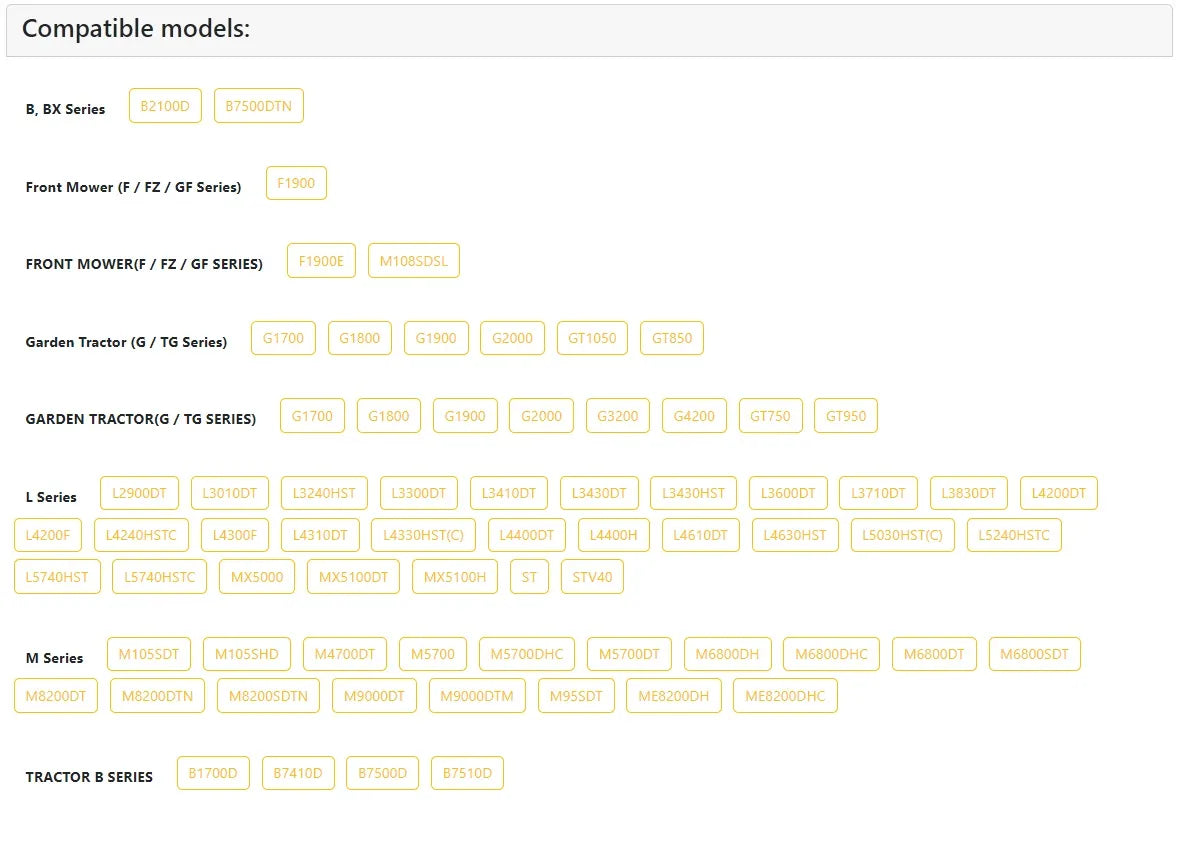
Task: Select the F1900E model tag
Action: (x=321, y=261)
